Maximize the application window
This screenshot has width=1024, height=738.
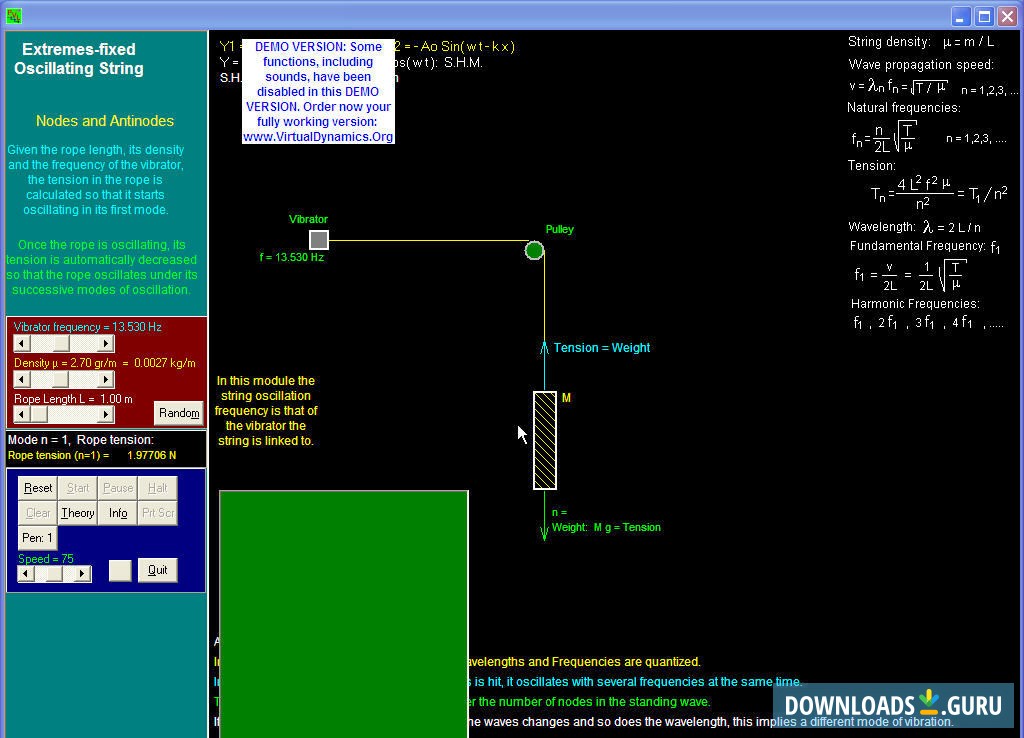(x=984, y=16)
